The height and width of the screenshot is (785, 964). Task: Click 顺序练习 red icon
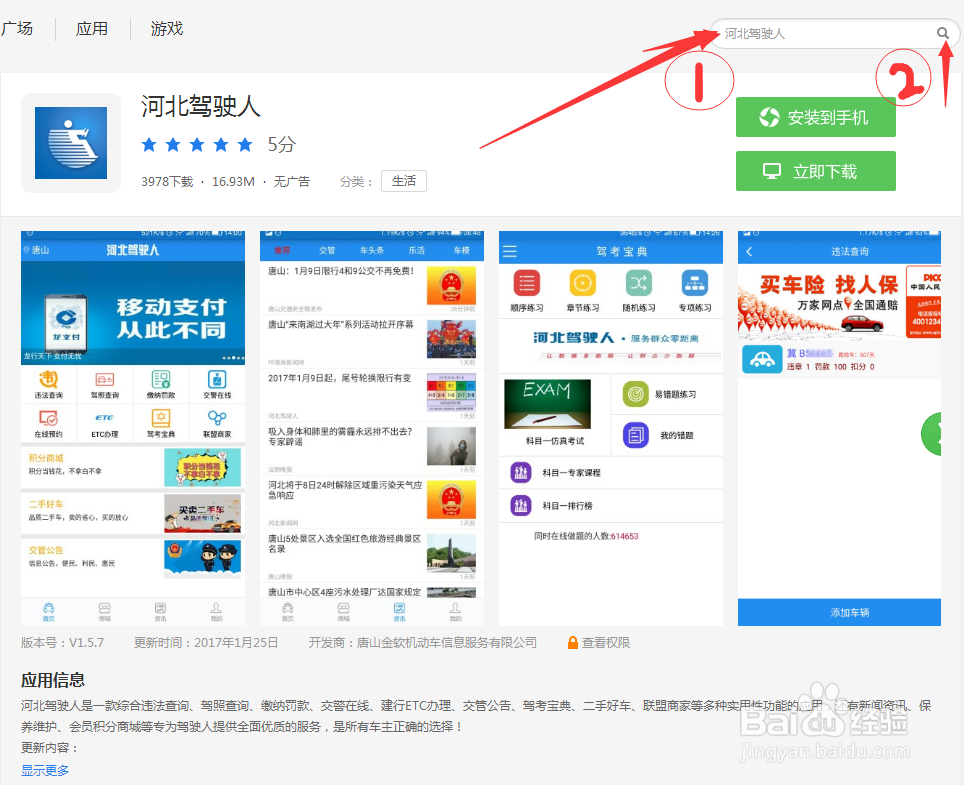527,283
